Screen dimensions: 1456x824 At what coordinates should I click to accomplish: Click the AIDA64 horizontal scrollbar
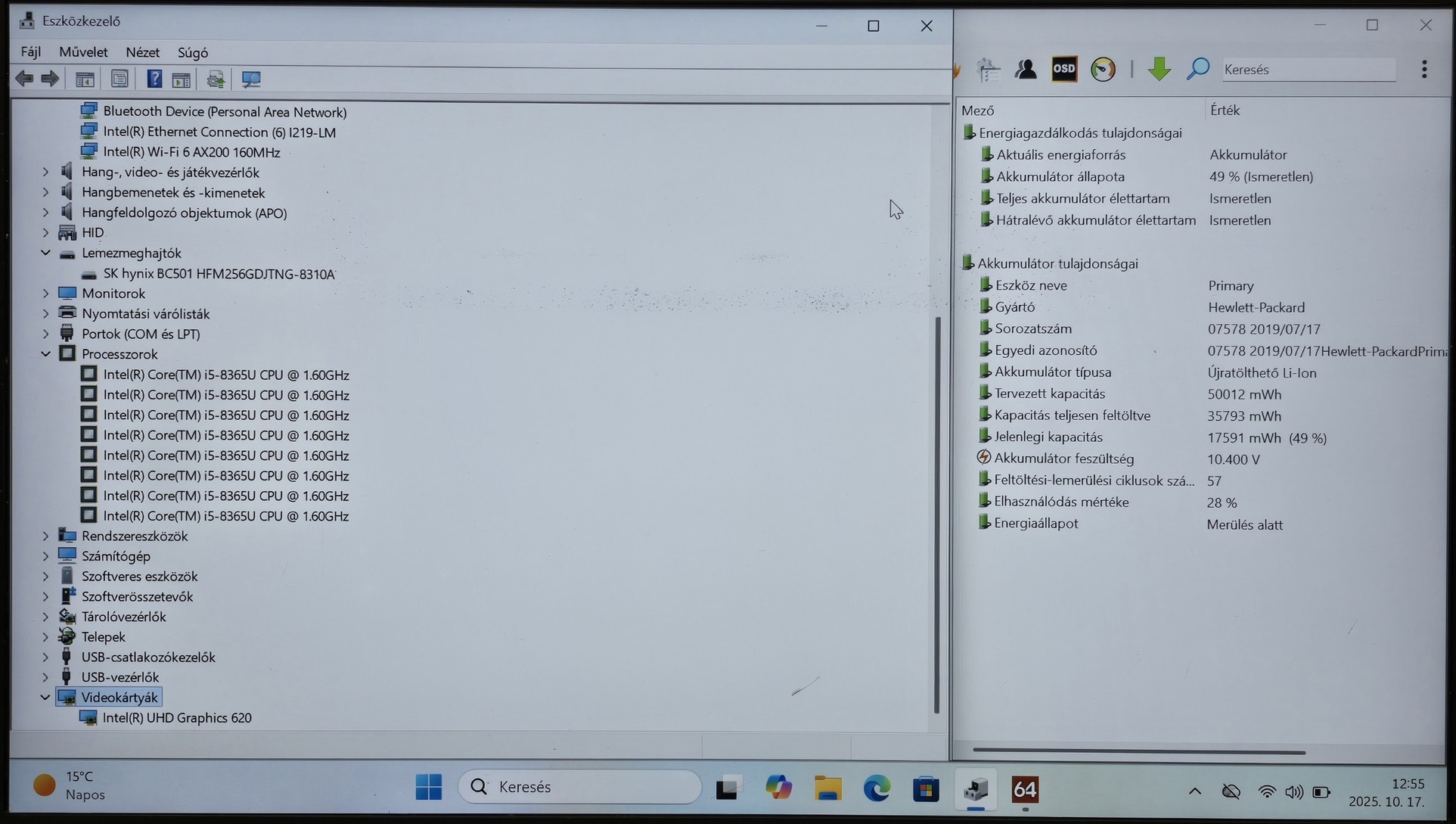(1138, 751)
